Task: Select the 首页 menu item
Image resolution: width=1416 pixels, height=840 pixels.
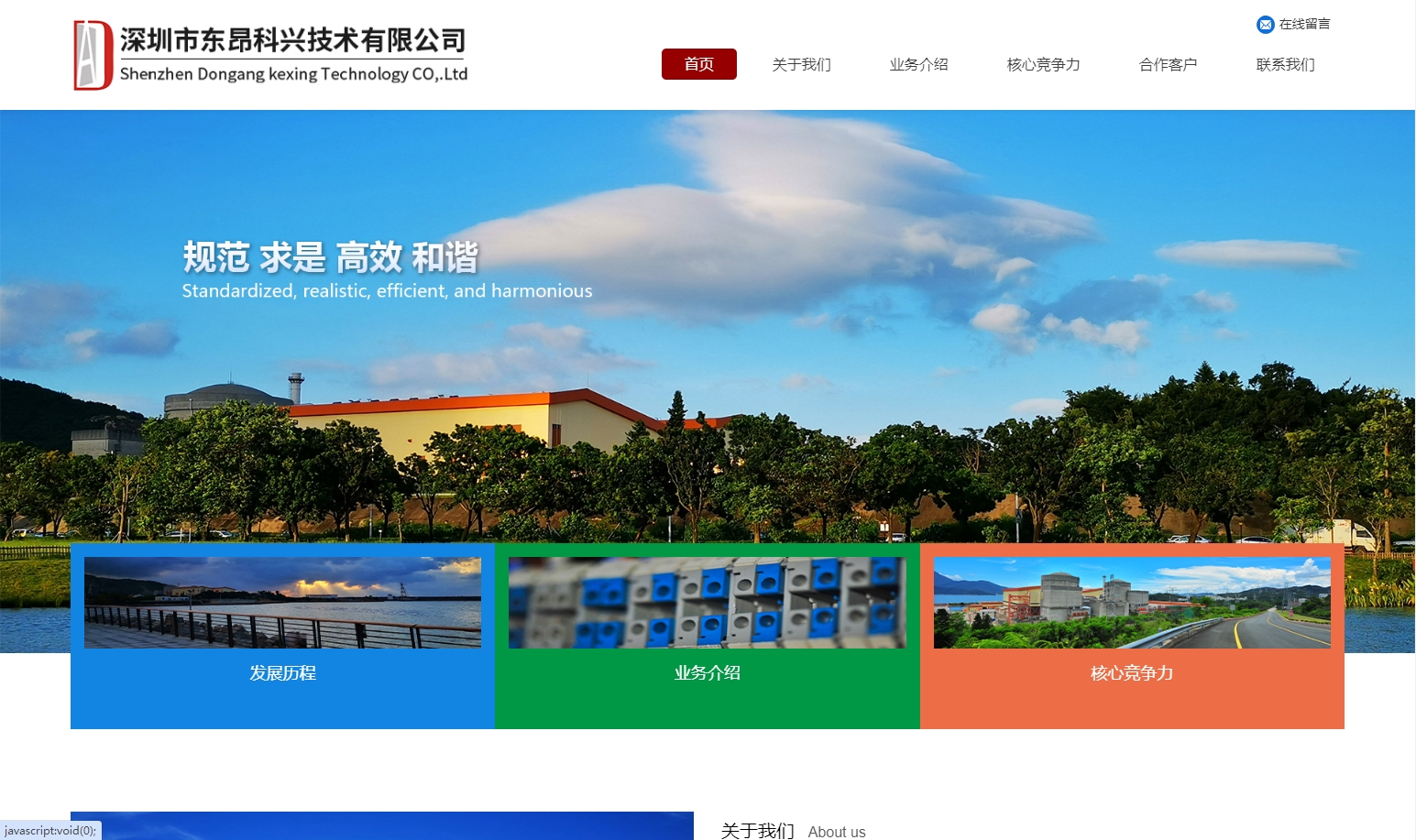Action: pyautogui.click(x=699, y=64)
